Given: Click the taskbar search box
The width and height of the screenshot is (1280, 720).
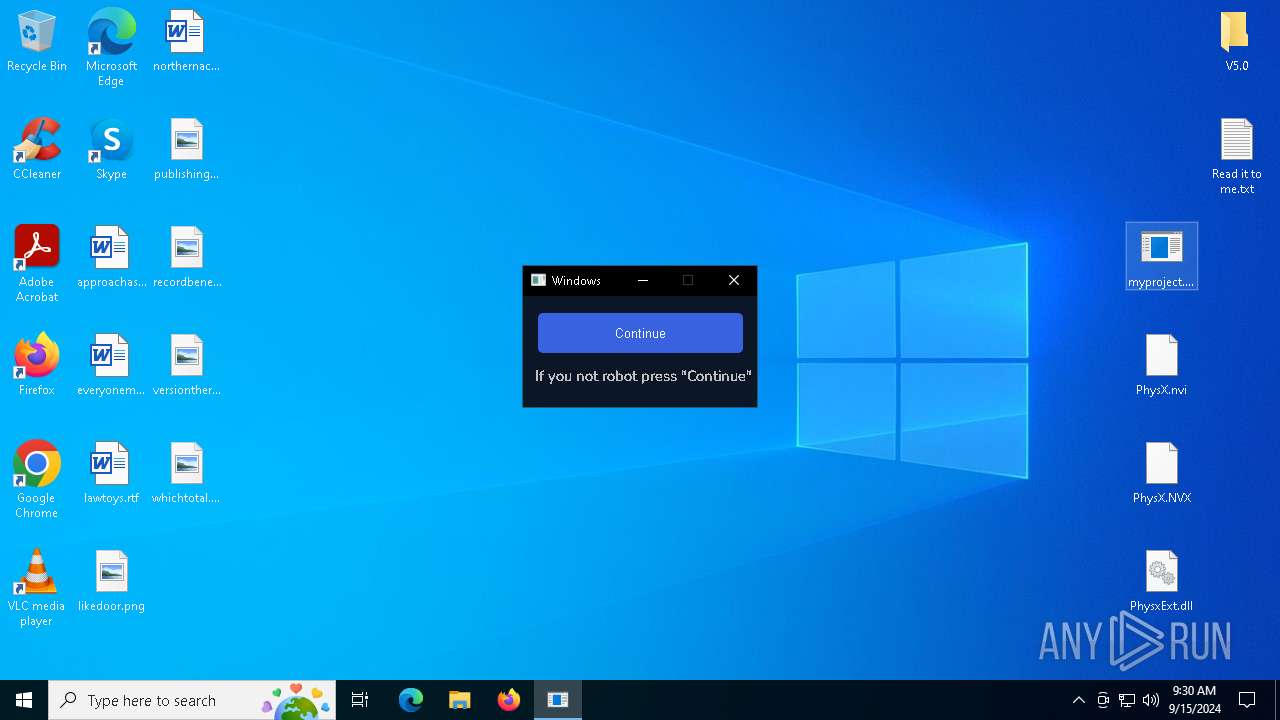Looking at the screenshot, I should click(192, 700).
